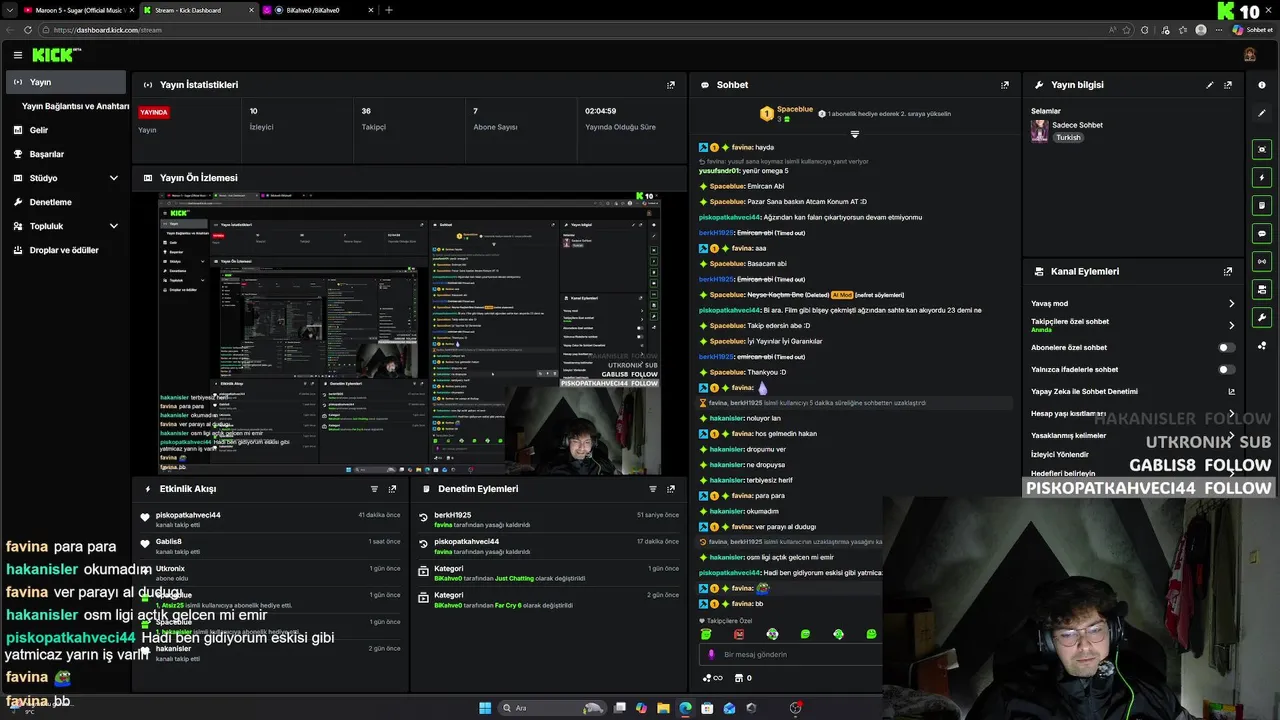Viewport: 1280px width, 720px height.
Task: Open the browser tab list dropdown
Action: coord(10,10)
